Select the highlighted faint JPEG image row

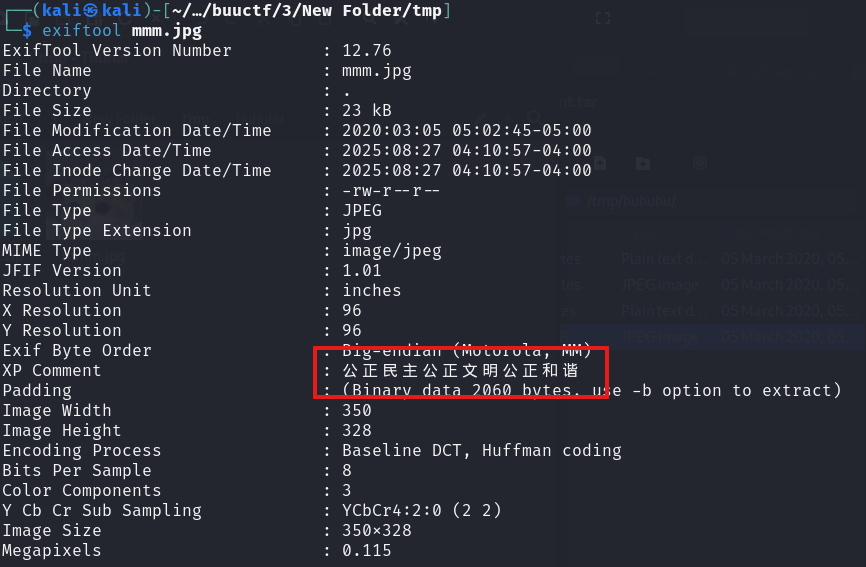pos(712,337)
